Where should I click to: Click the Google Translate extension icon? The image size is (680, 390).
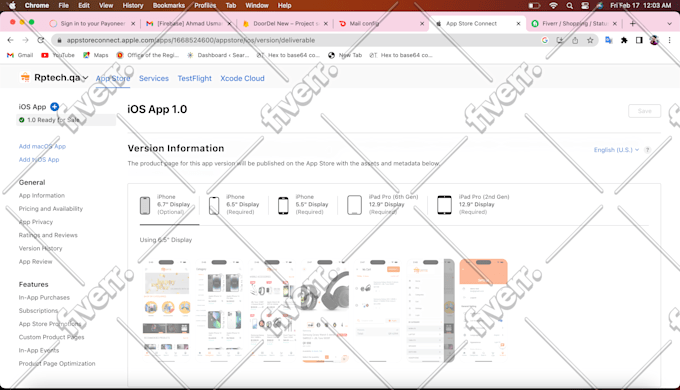(608, 40)
